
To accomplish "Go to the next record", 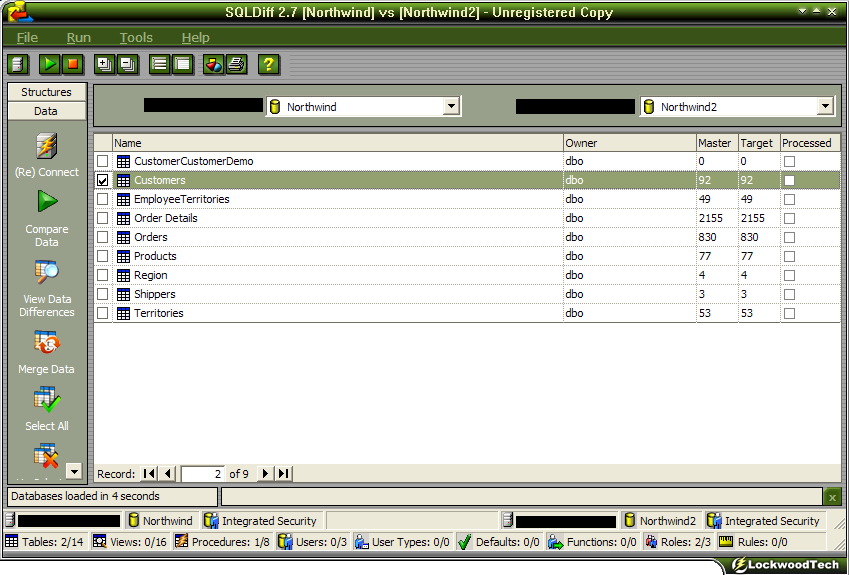I will click(x=265, y=474).
